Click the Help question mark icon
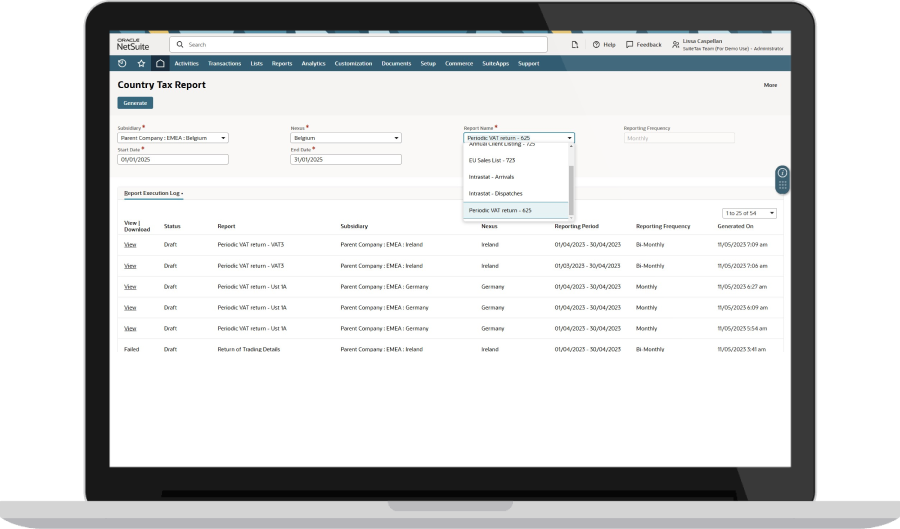 pyautogui.click(x=596, y=45)
